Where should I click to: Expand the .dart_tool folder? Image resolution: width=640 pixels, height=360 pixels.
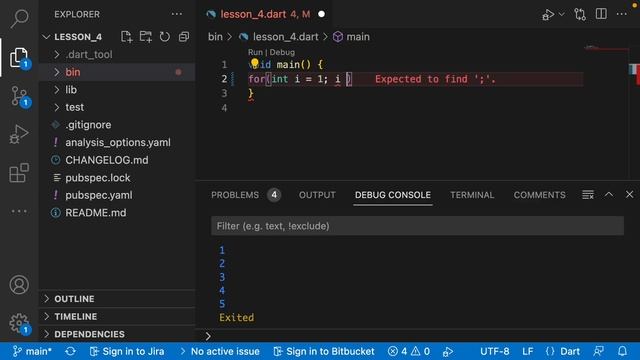[118, 54]
